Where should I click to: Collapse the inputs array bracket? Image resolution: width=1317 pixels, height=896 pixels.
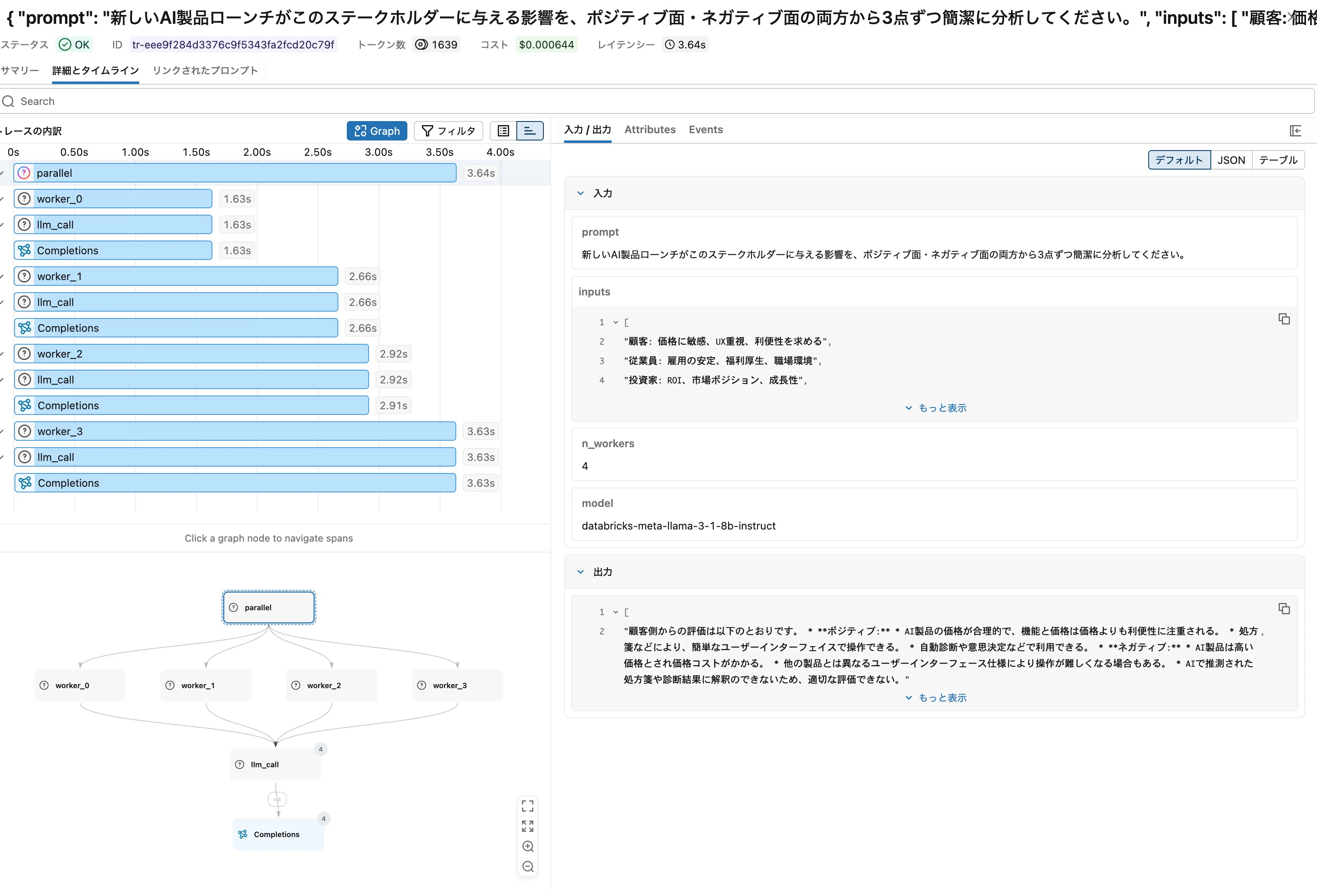(x=615, y=322)
